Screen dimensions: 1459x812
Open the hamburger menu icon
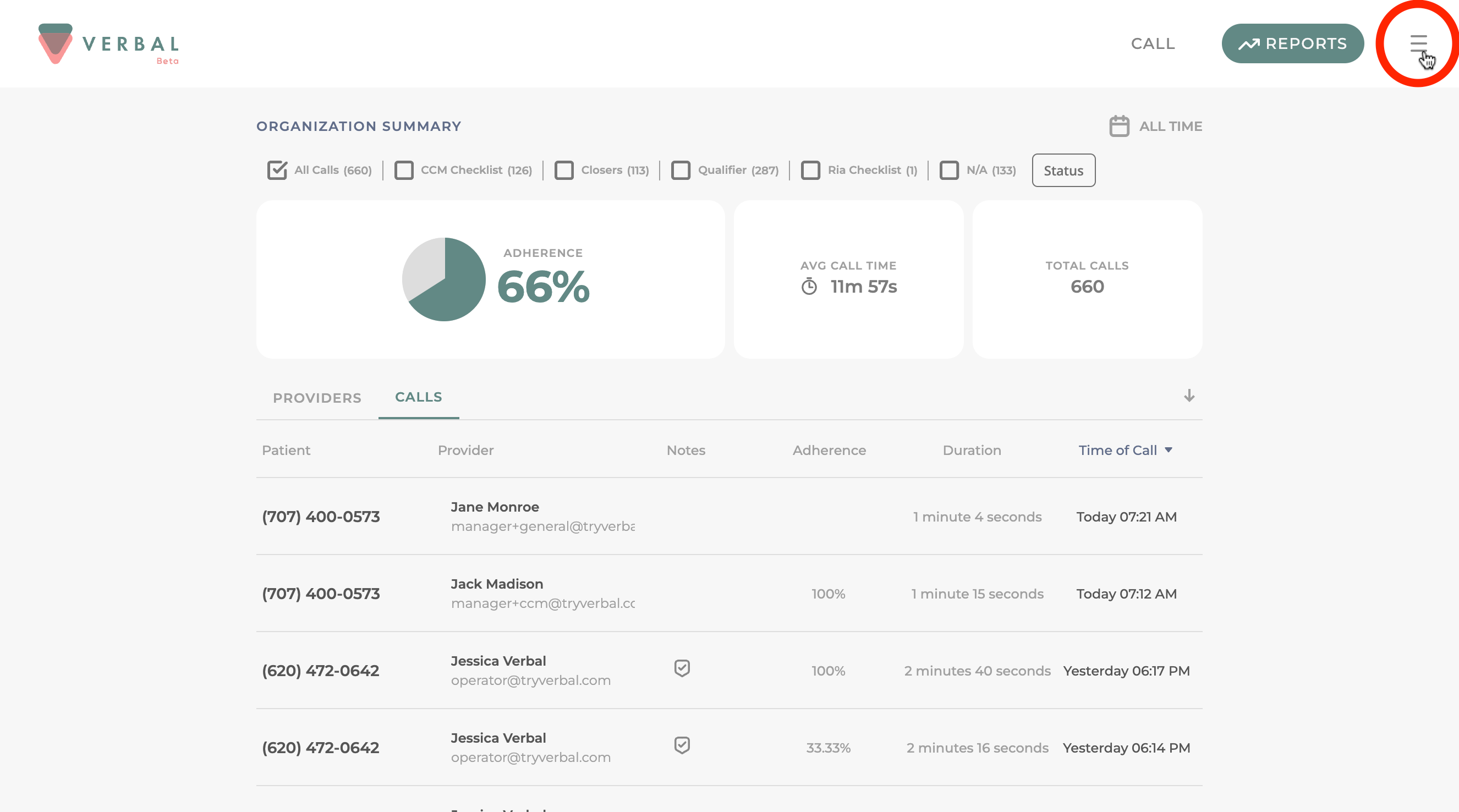1418,43
